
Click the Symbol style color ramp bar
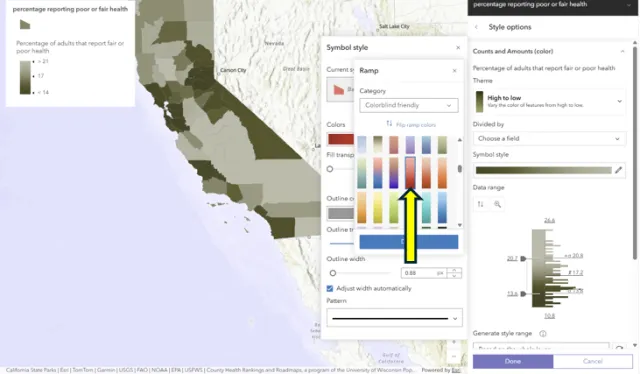pyautogui.click(x=543, y=170)
